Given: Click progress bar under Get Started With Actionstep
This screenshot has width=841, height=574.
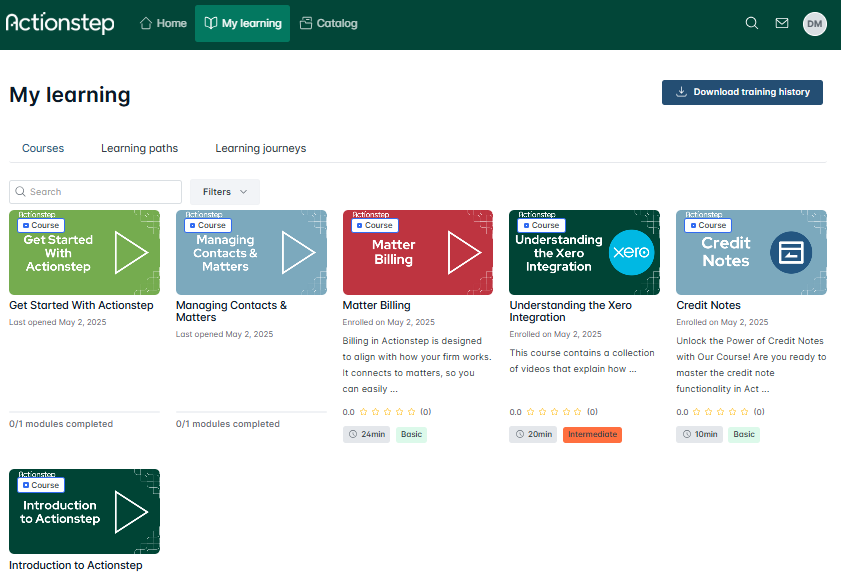Looking at the screenshot, I should click(84, 412).
